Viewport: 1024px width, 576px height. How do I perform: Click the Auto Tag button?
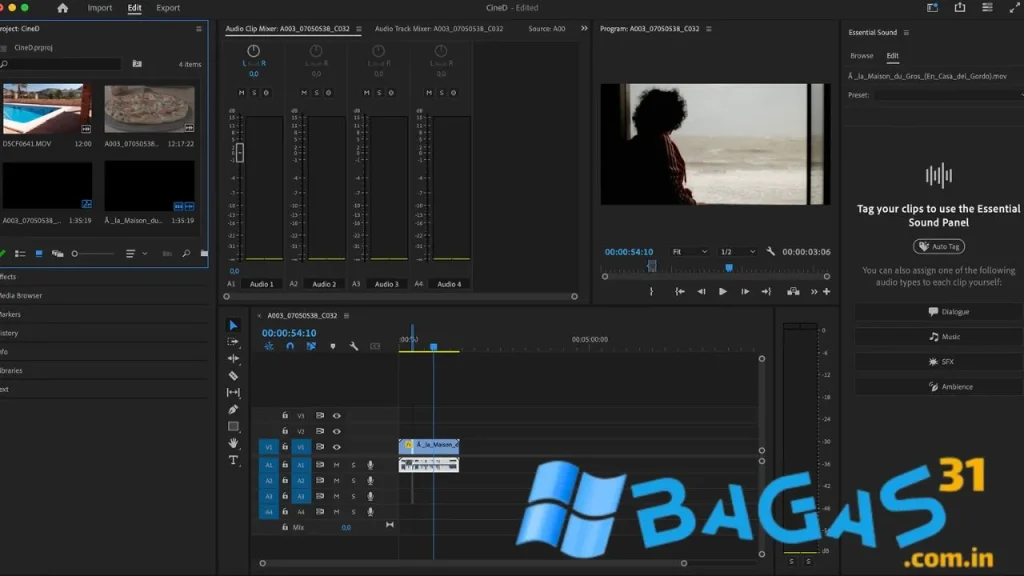938,246
